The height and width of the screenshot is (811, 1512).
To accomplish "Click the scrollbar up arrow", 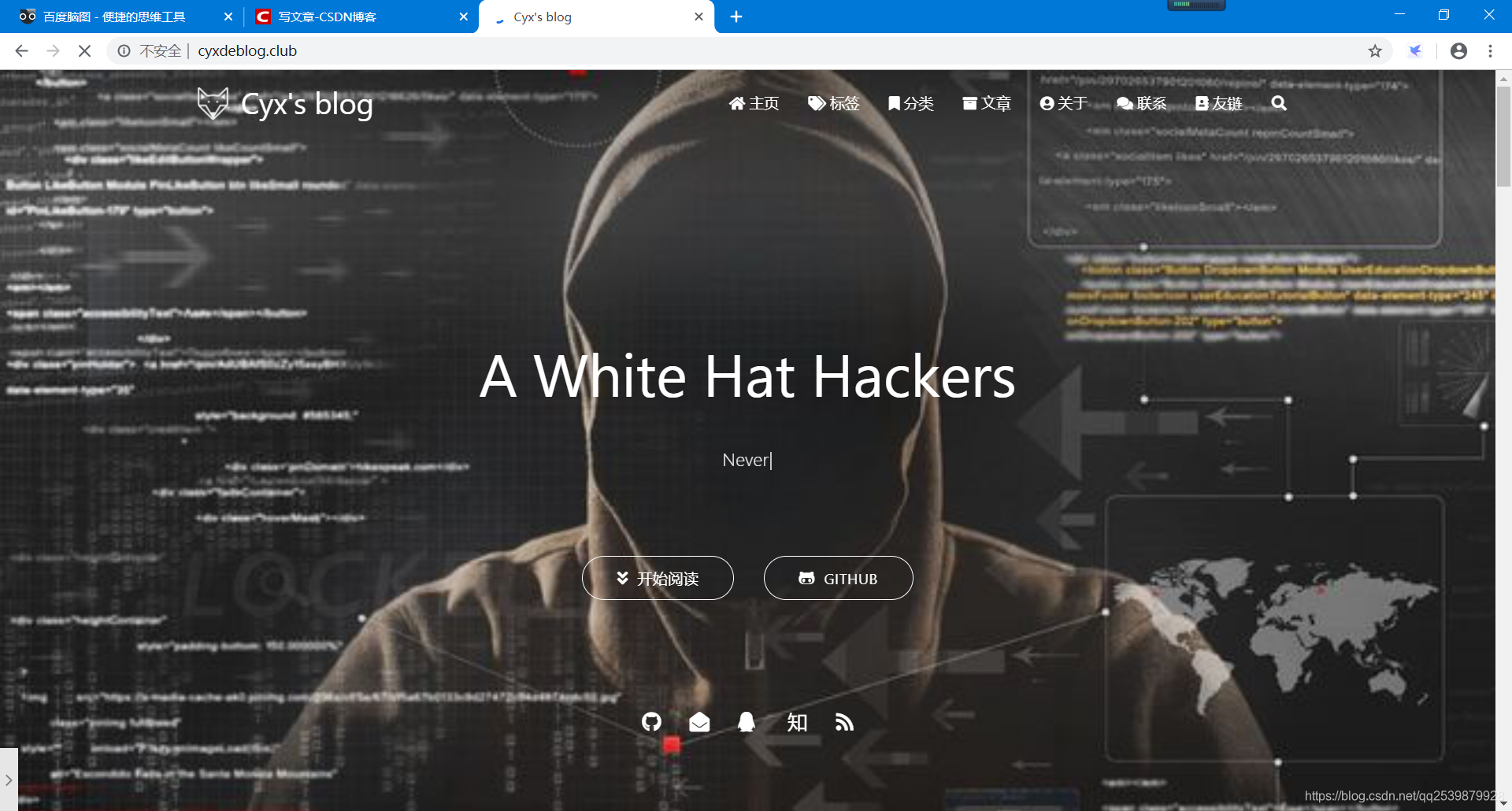I will (x=1503, y=78).
